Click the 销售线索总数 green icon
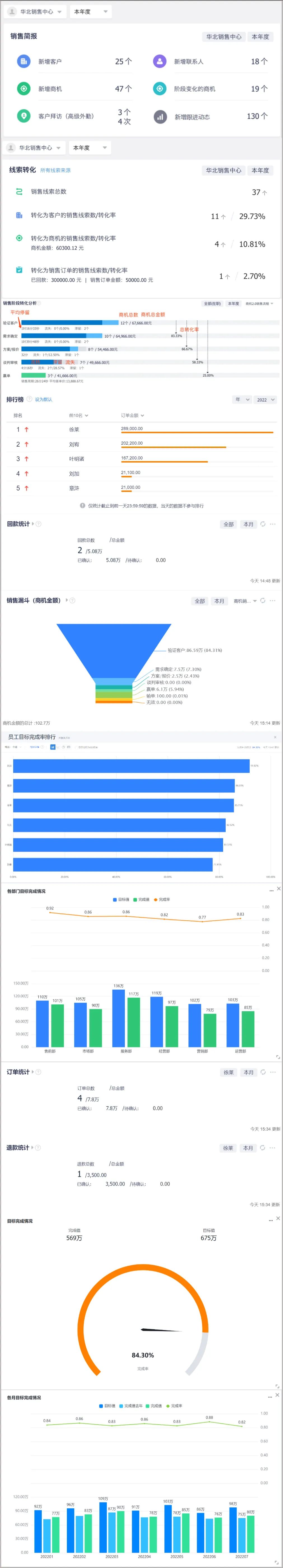The width and height of the screenshot is (283, 1568). coord(19,192)
